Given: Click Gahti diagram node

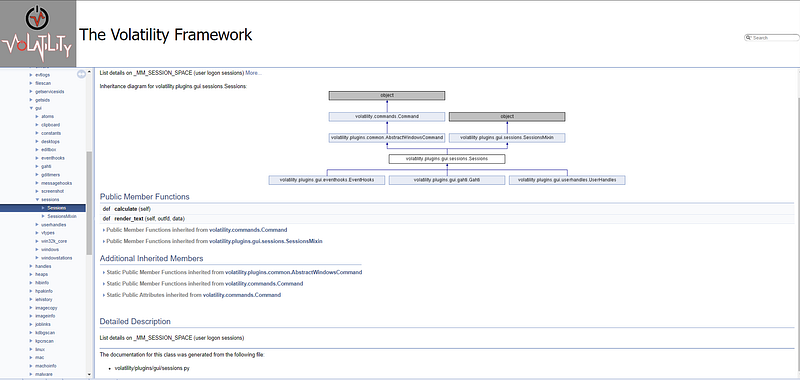Looking at the screenshot, I should 447,180.
